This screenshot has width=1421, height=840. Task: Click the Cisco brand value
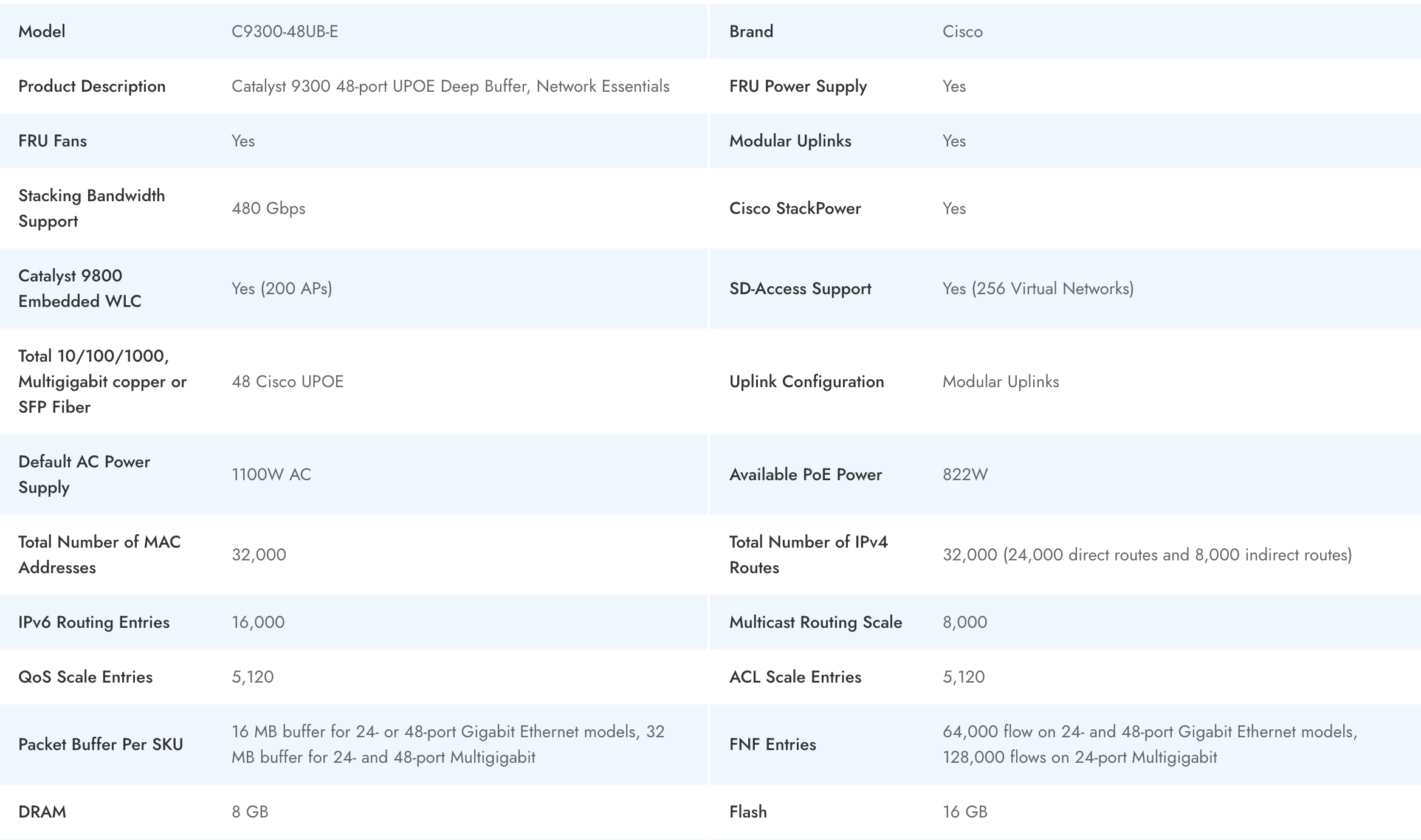point(962,32)
